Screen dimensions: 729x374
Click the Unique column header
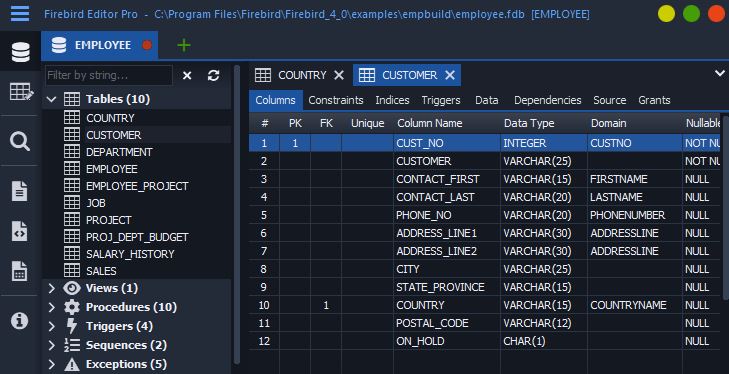click(367, 123)
